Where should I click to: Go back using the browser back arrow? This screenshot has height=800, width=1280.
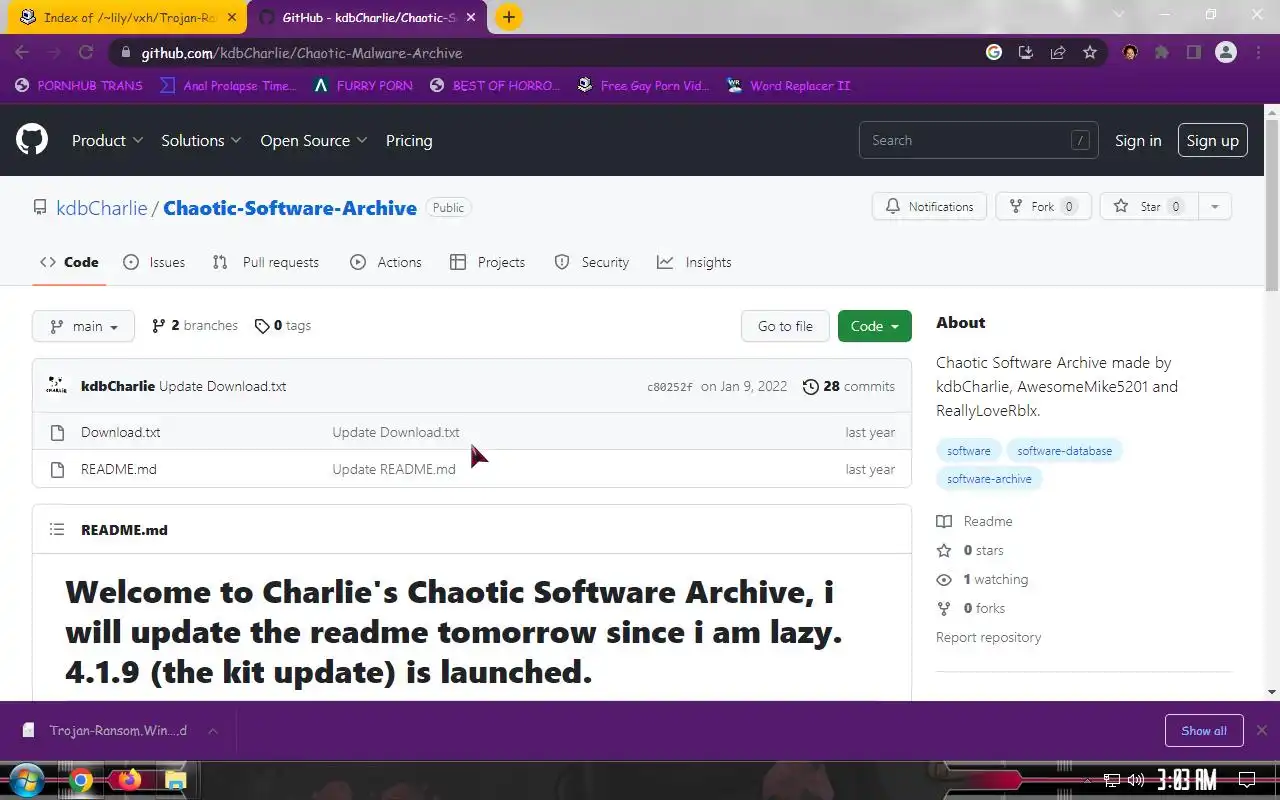(x=22, y=53)
